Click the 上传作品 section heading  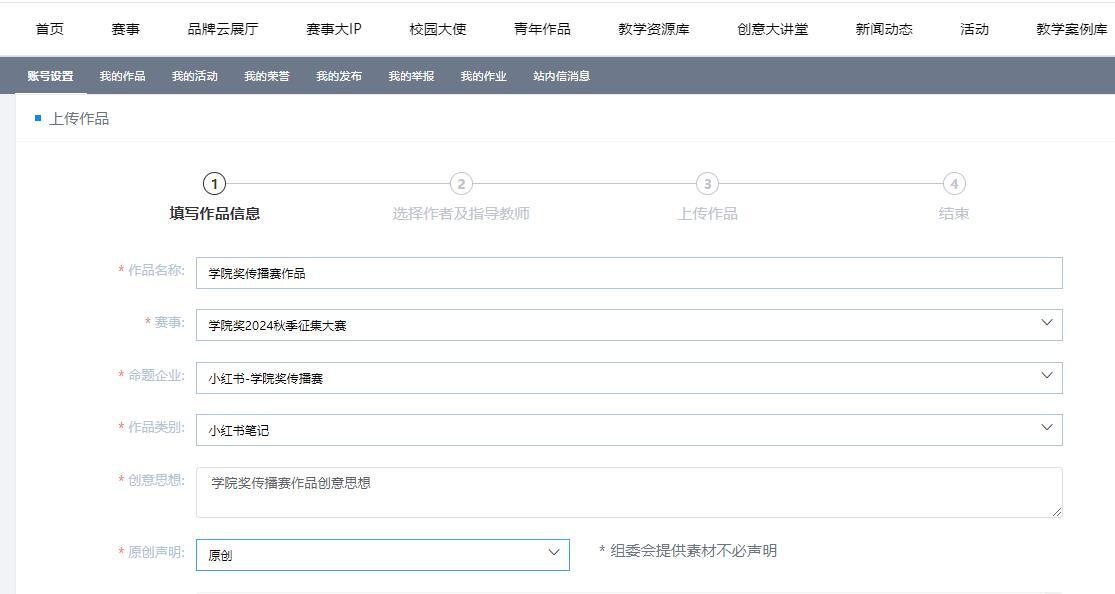point(79,119)
